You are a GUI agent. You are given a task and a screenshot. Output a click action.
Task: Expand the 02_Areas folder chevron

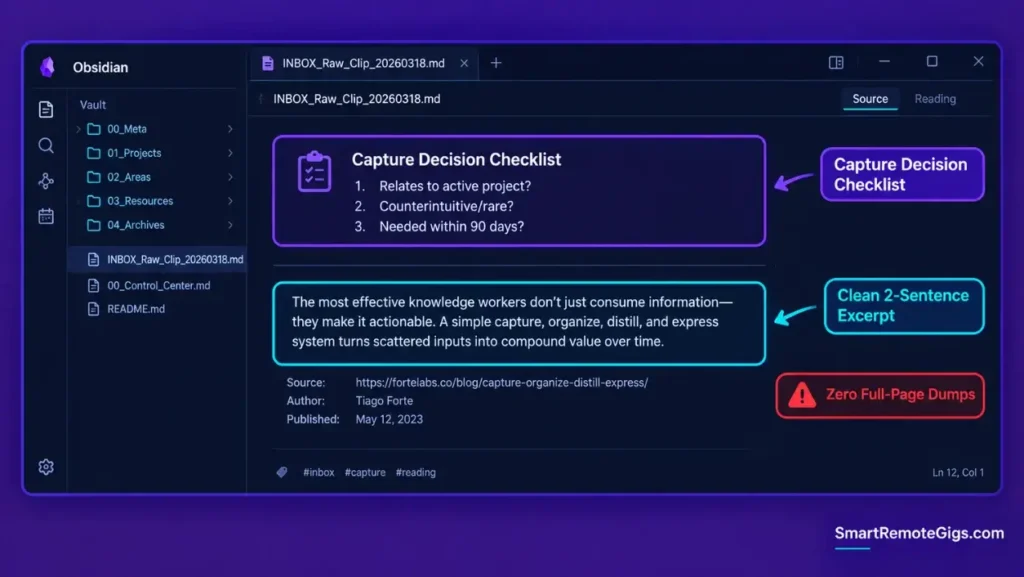(230, 177)
